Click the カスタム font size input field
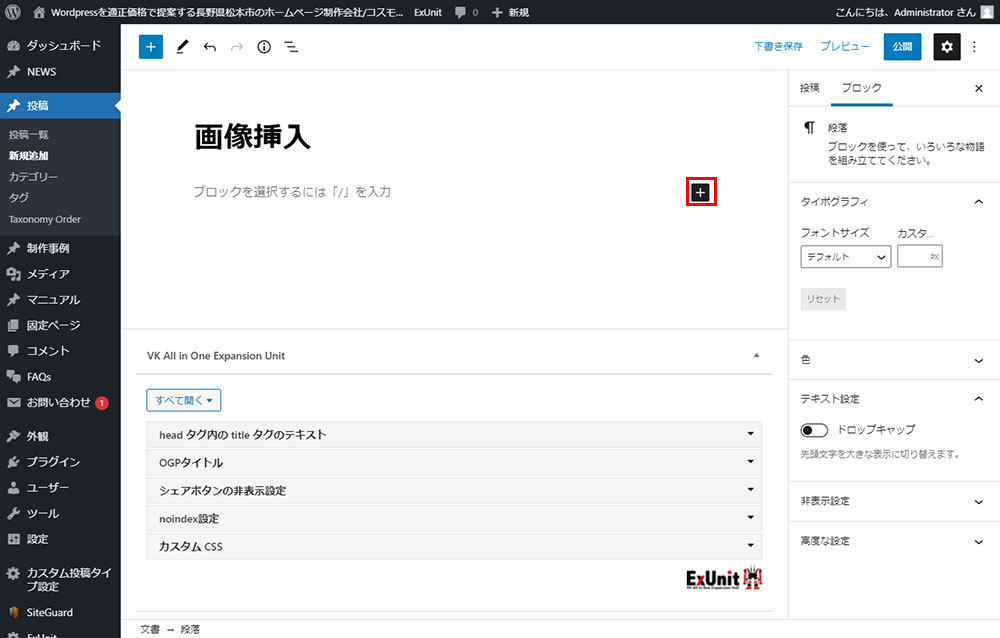 coord(913,257)
